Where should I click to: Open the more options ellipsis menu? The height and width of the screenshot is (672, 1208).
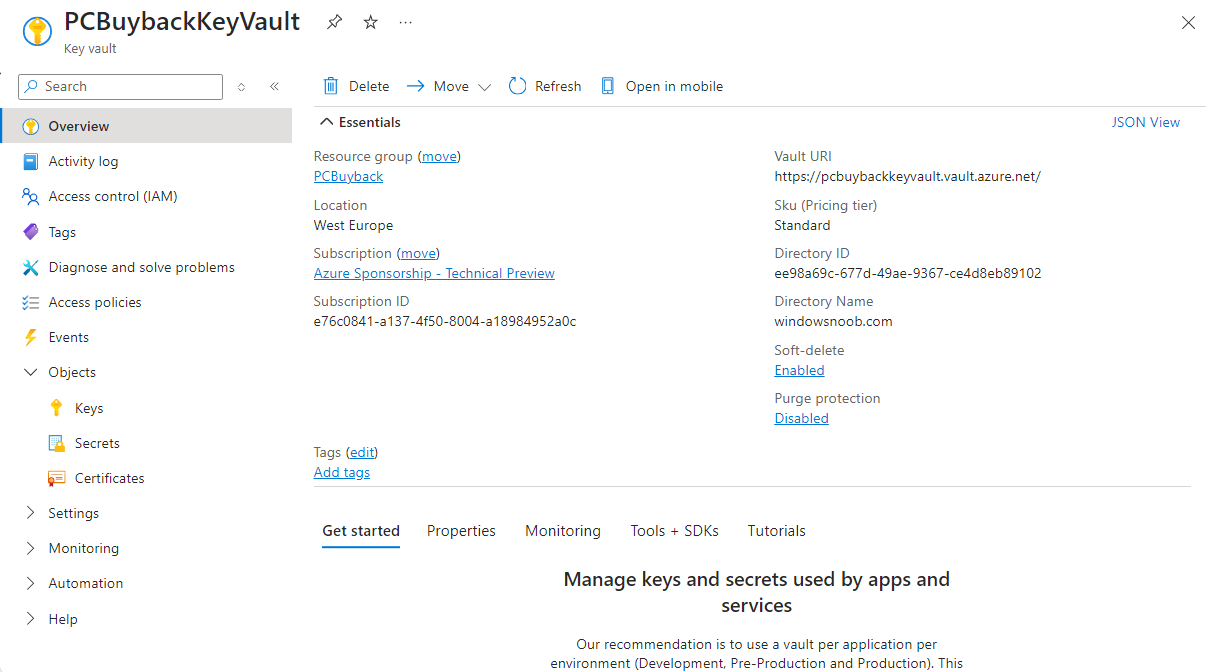pyautogui.click(x=405, y=22)
